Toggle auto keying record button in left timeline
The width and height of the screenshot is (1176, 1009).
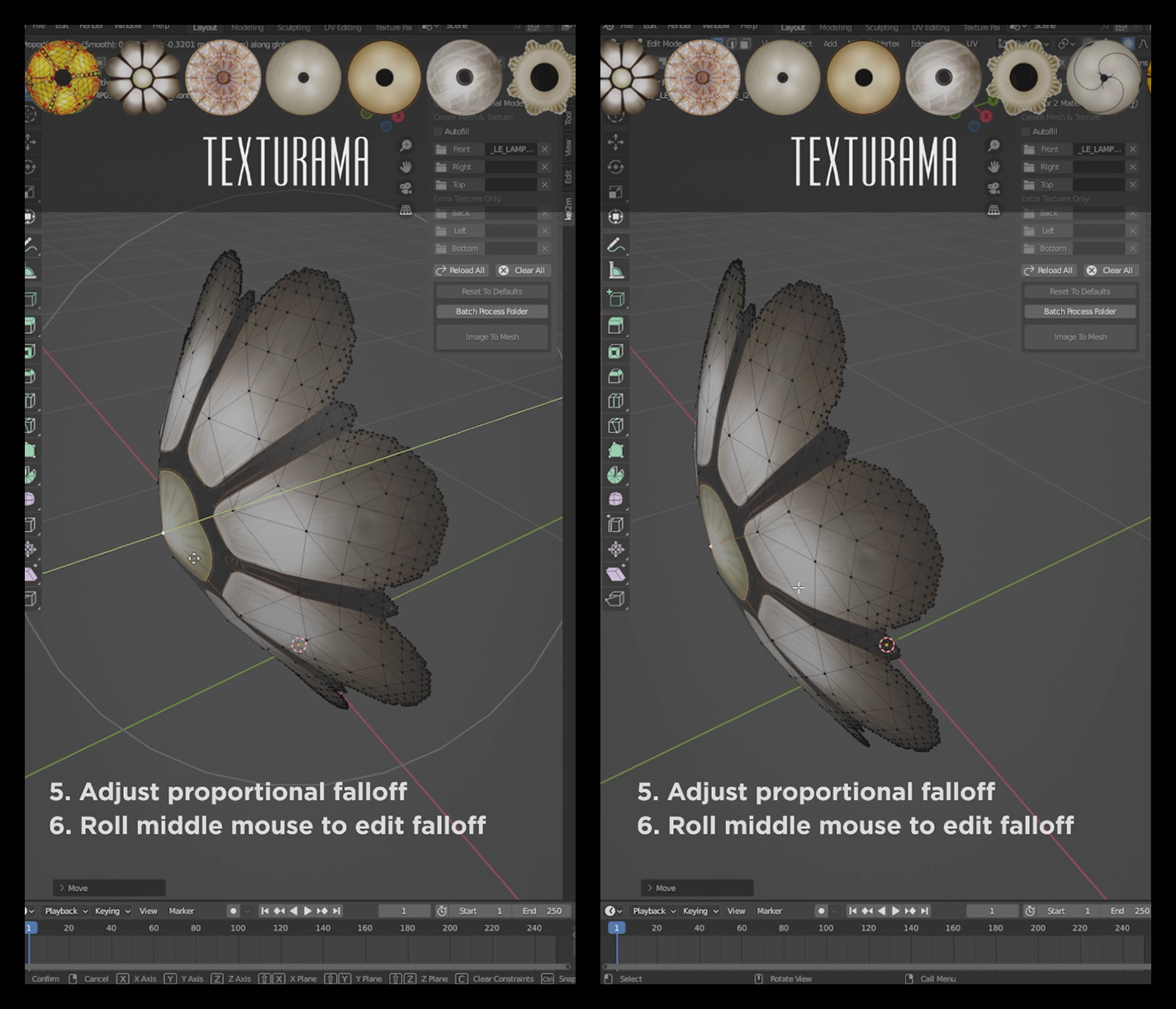[233, 911]
